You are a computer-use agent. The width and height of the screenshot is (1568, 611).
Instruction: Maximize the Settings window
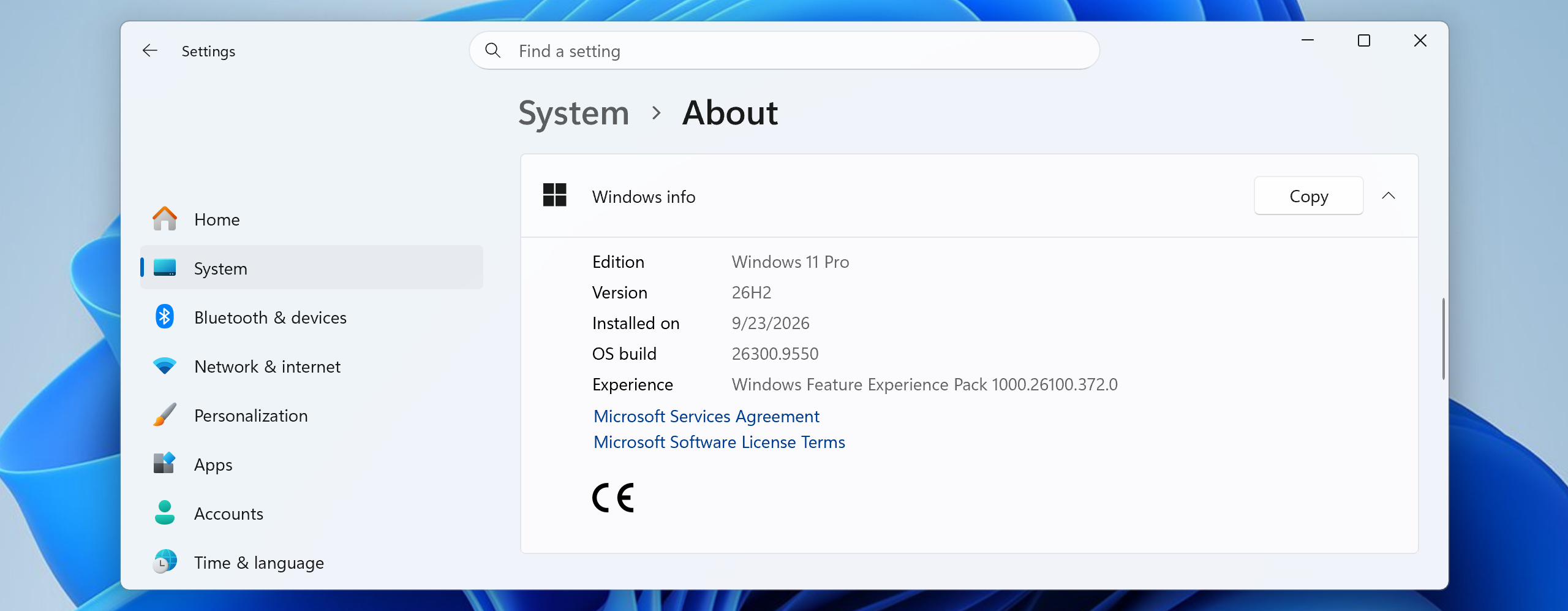(x=1363, y=41)
